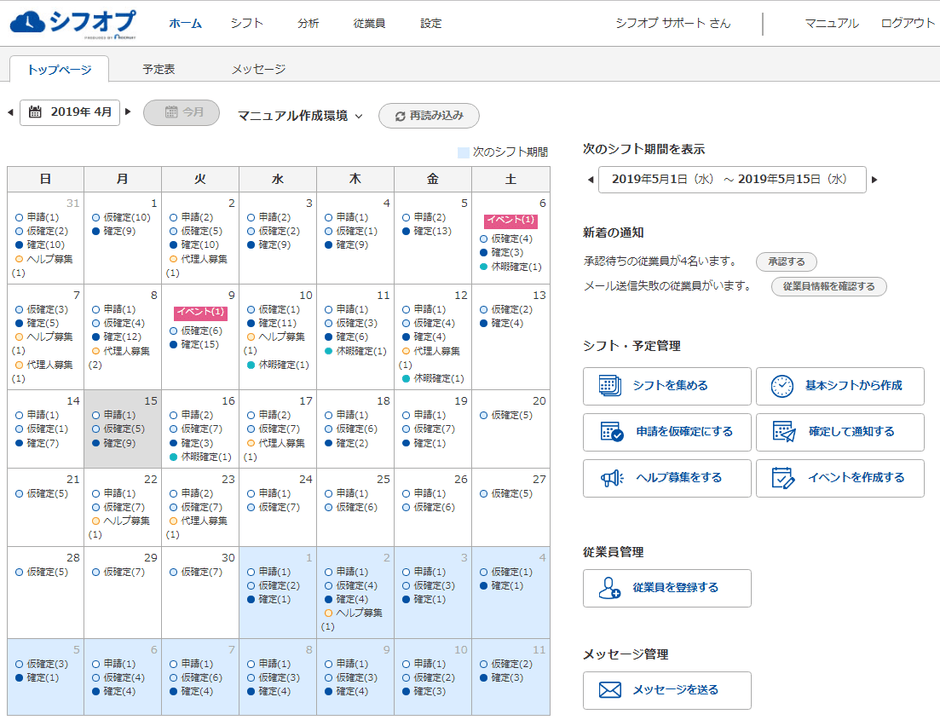Click the clock icon for 基本シフトから作成

click(x=782, y=386)
